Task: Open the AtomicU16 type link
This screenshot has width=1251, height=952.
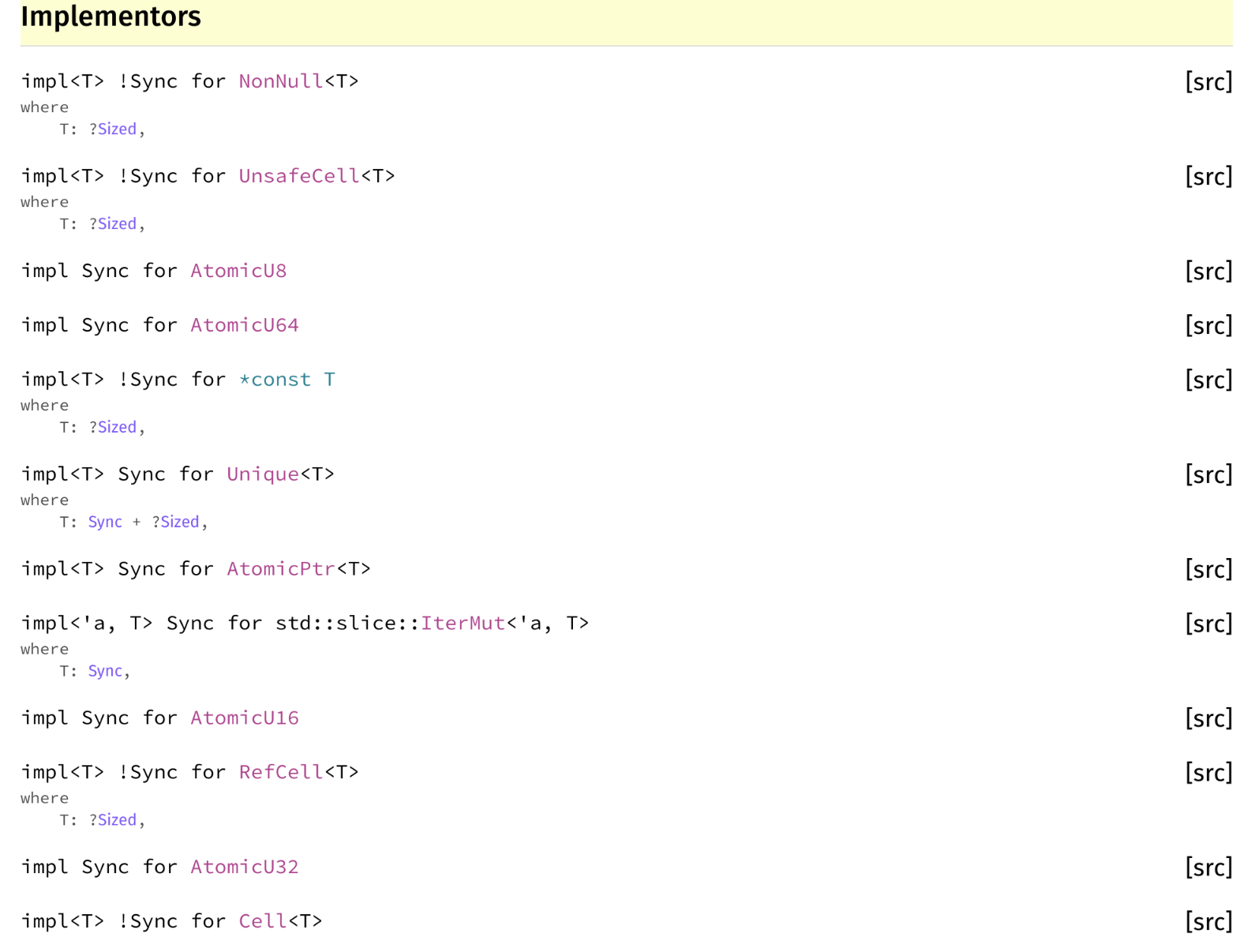Action: 245,718
